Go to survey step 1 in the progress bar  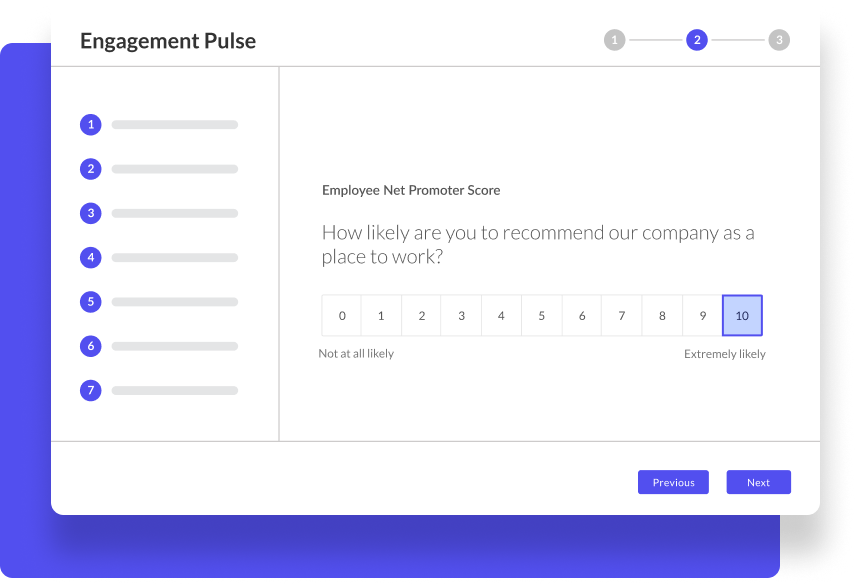tap(614, 40)
